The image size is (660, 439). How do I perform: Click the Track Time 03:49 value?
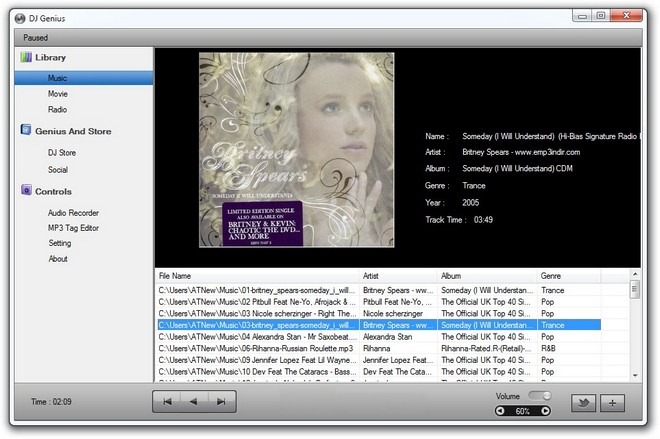click(483, 220)
